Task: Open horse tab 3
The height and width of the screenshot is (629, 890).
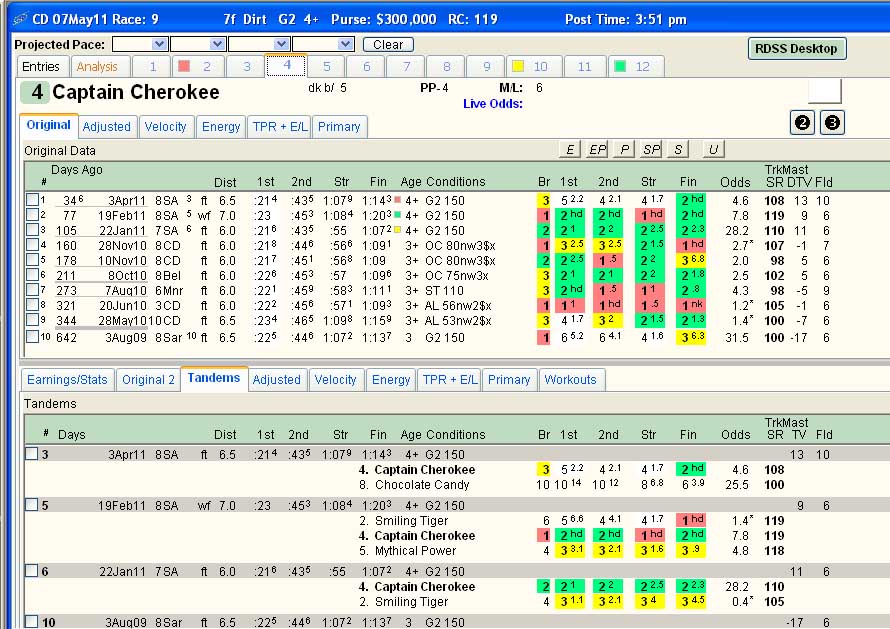Action: tap(246, 66)
